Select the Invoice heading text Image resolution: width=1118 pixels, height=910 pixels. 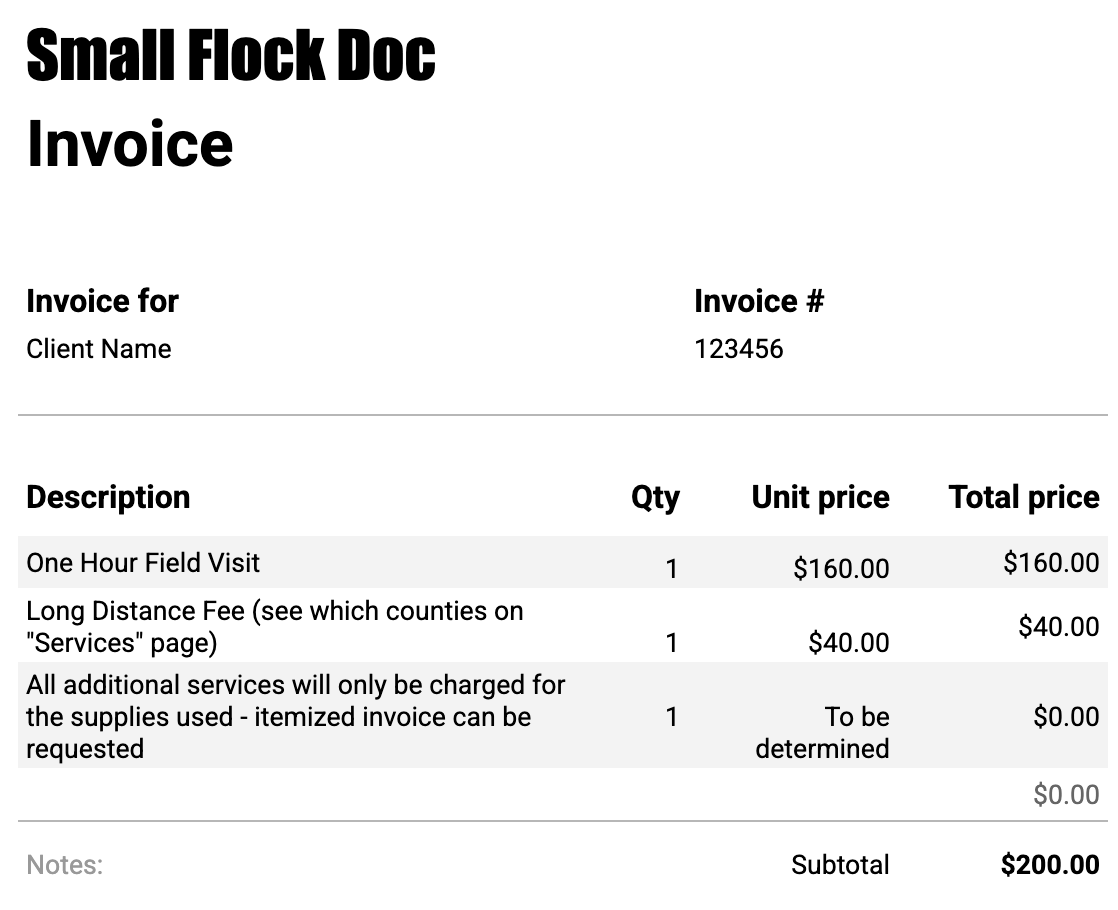[x=130, y=144]
